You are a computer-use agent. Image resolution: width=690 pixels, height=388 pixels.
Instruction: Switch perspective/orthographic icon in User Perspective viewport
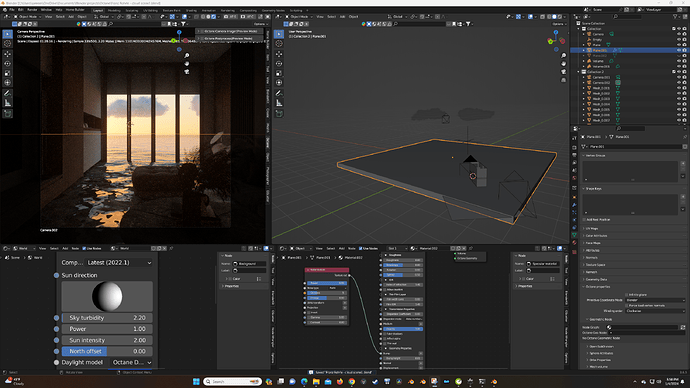(564, 80)
